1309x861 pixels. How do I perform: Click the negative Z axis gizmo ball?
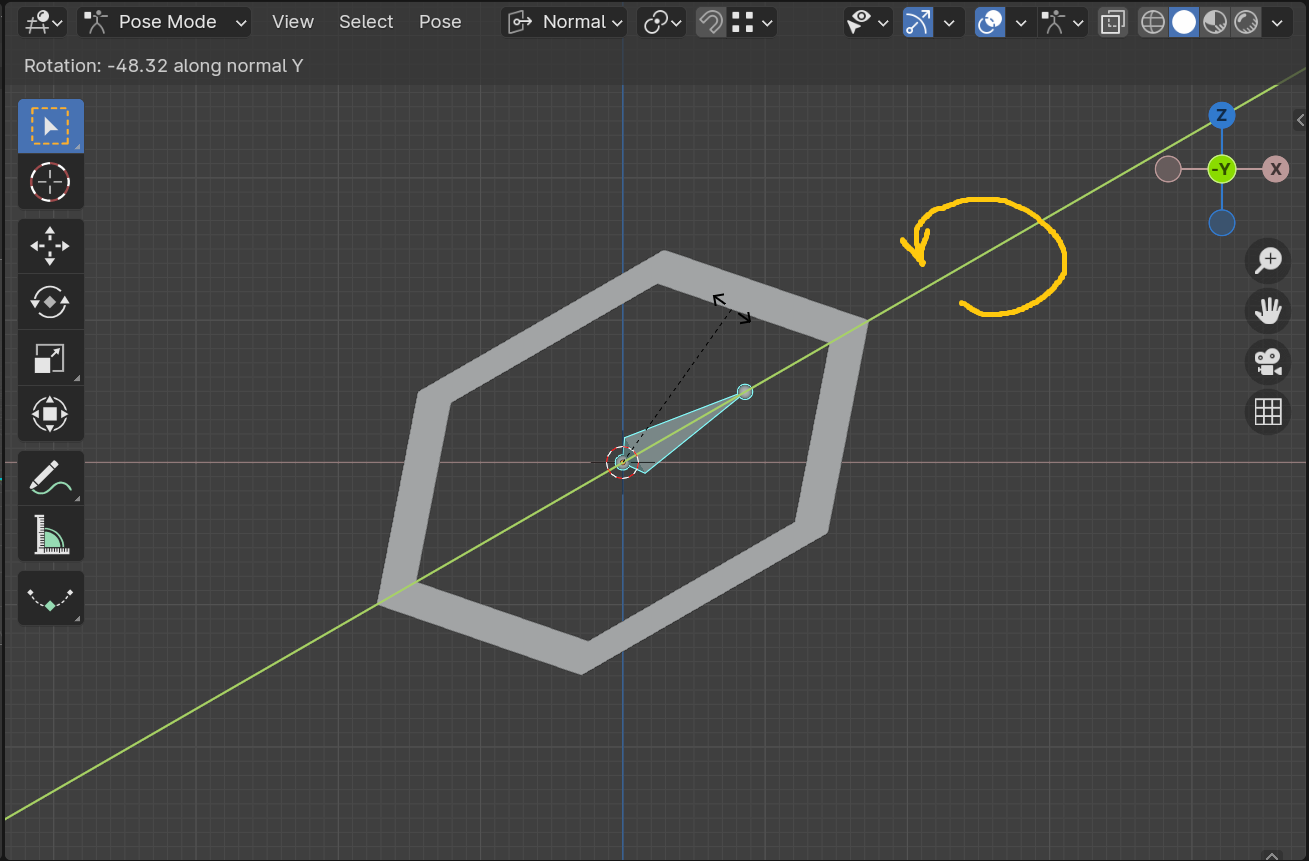pos(1221,223)
